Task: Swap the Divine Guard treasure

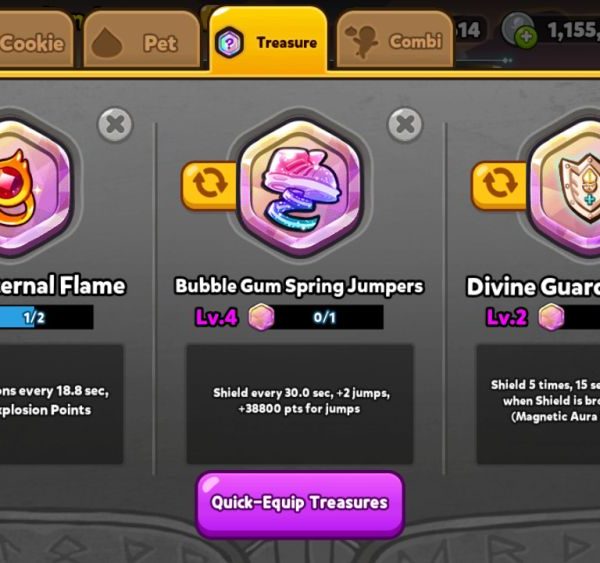Action: [x=499, y=186]
